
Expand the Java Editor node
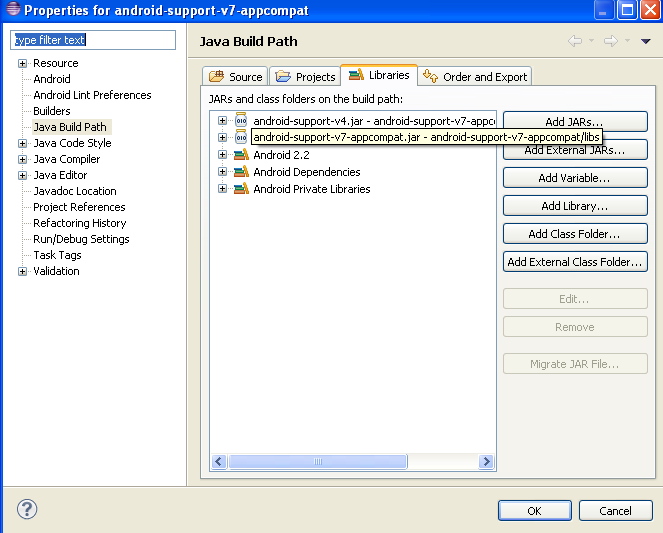tap(22, 175)
